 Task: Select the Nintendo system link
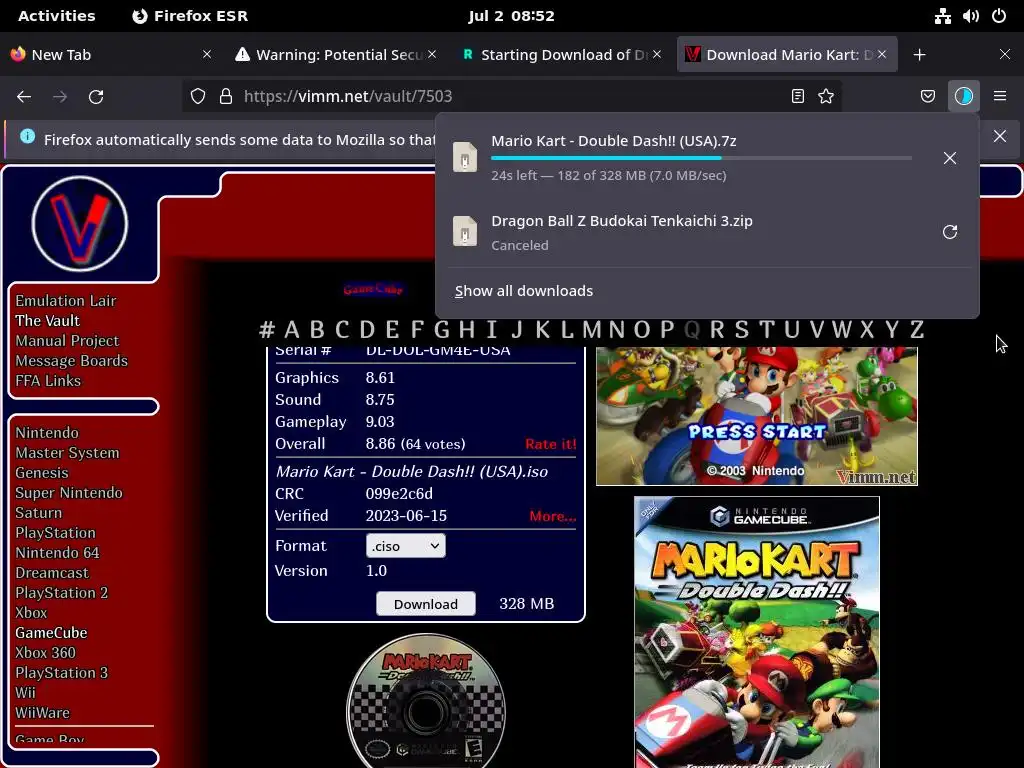[47, 433]
